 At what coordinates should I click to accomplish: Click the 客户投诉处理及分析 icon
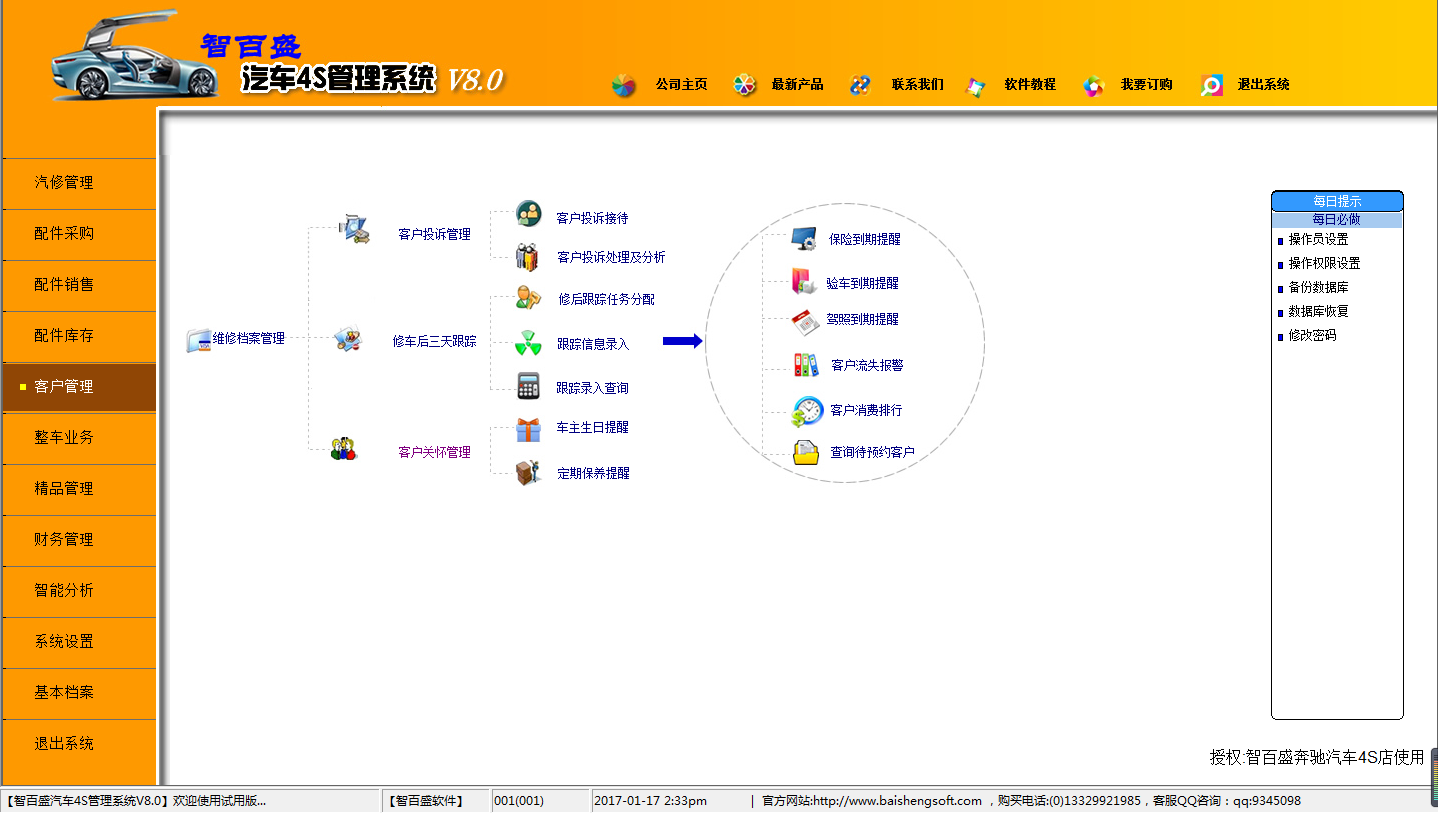tap(527, 257)
